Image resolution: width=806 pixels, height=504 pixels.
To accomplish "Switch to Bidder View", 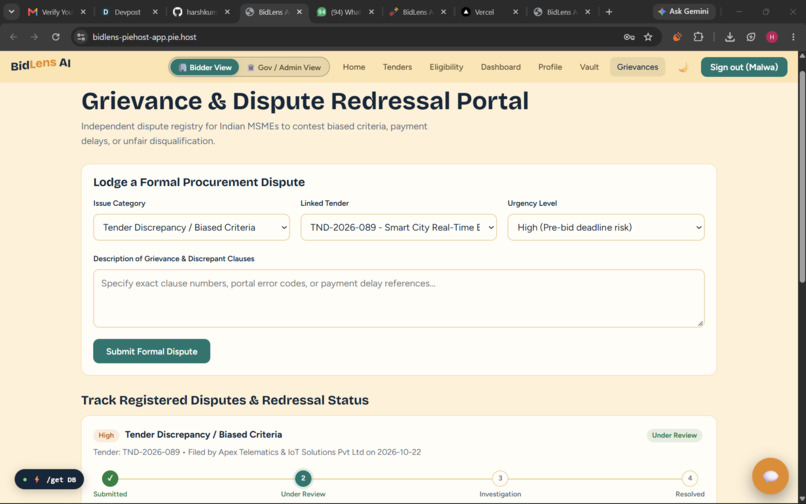I will pyautogui.click(x=205, y=67).
